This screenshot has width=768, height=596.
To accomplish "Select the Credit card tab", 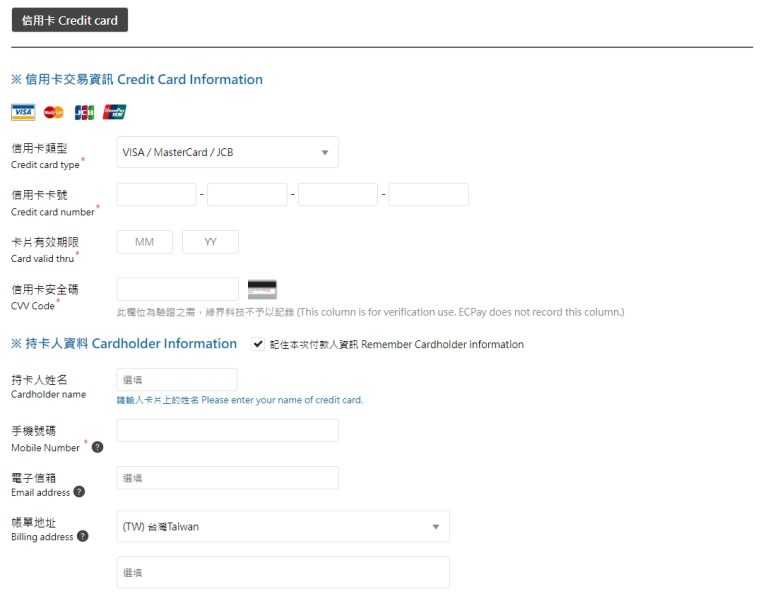I will point(70,20).
